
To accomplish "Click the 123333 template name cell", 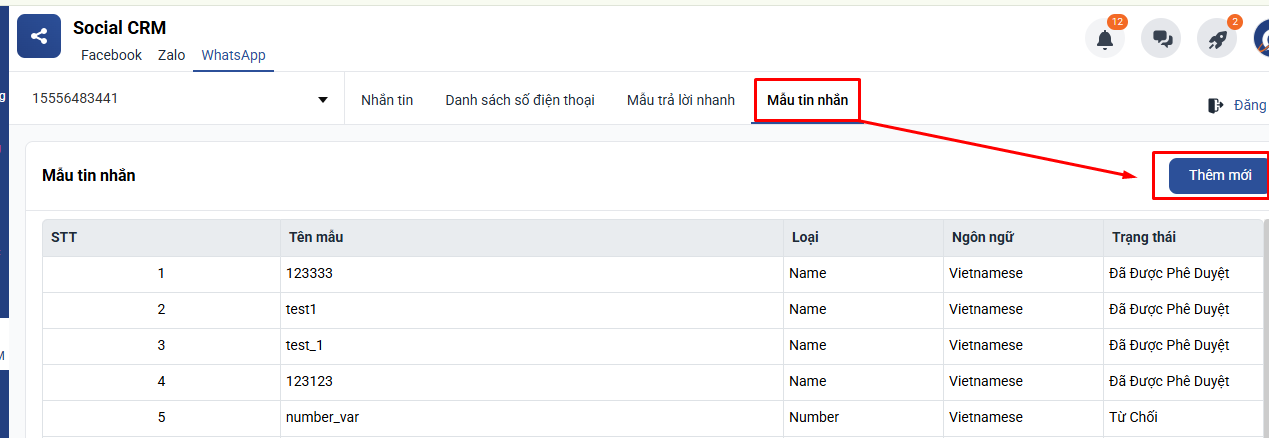I will click(309, 273).
